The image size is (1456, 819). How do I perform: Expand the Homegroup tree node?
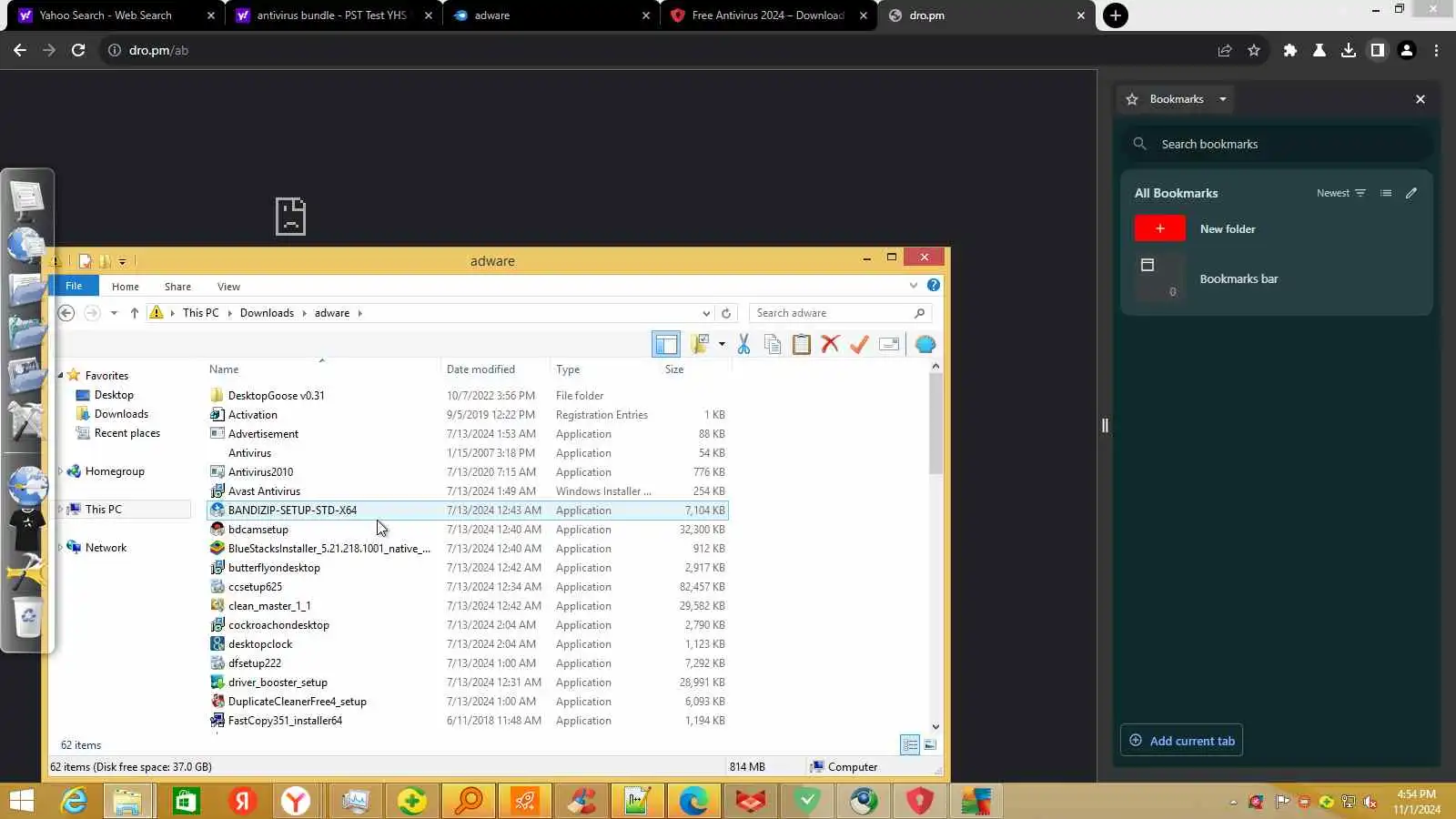pyautogui.click(x=61, y=471)
